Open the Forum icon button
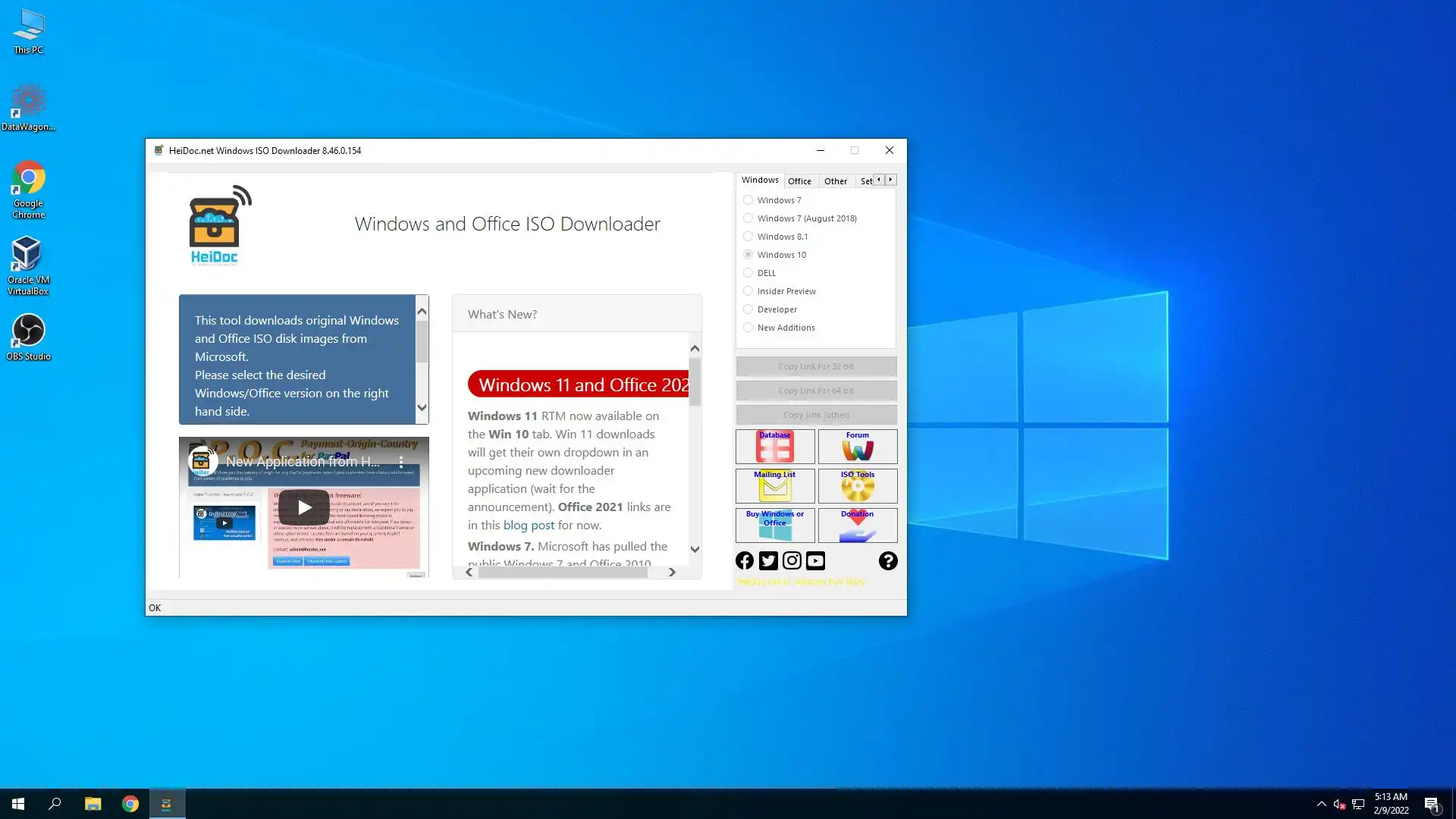 (x=857, y=447)
